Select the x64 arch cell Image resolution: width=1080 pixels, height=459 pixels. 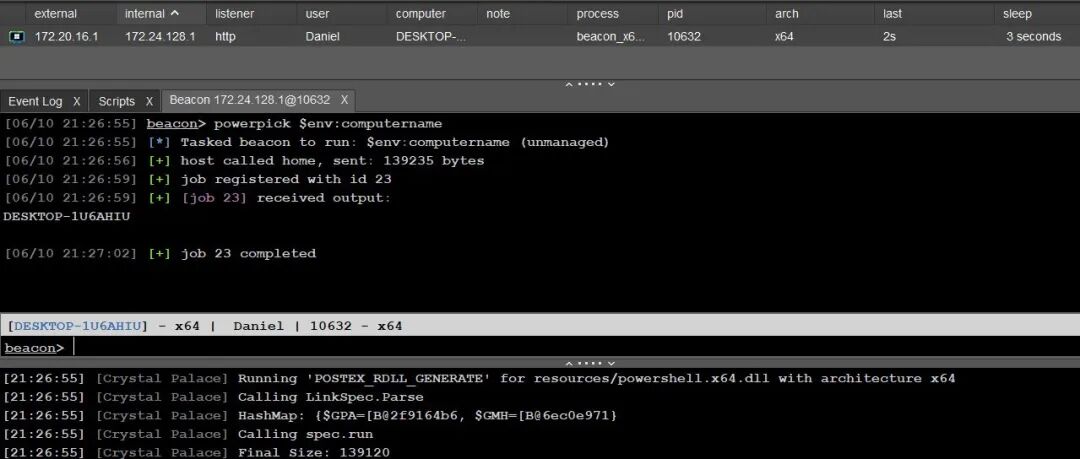(784, 37)
